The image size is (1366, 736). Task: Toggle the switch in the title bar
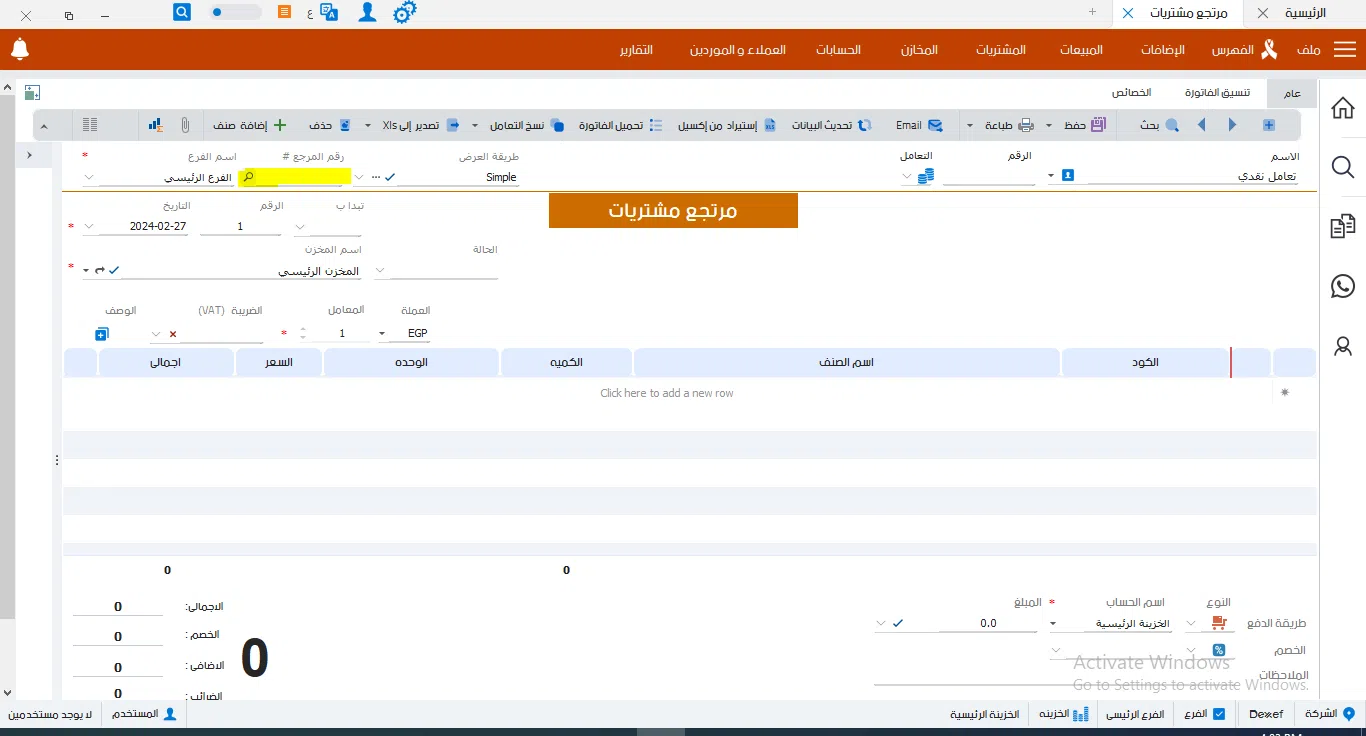[236, 13]
